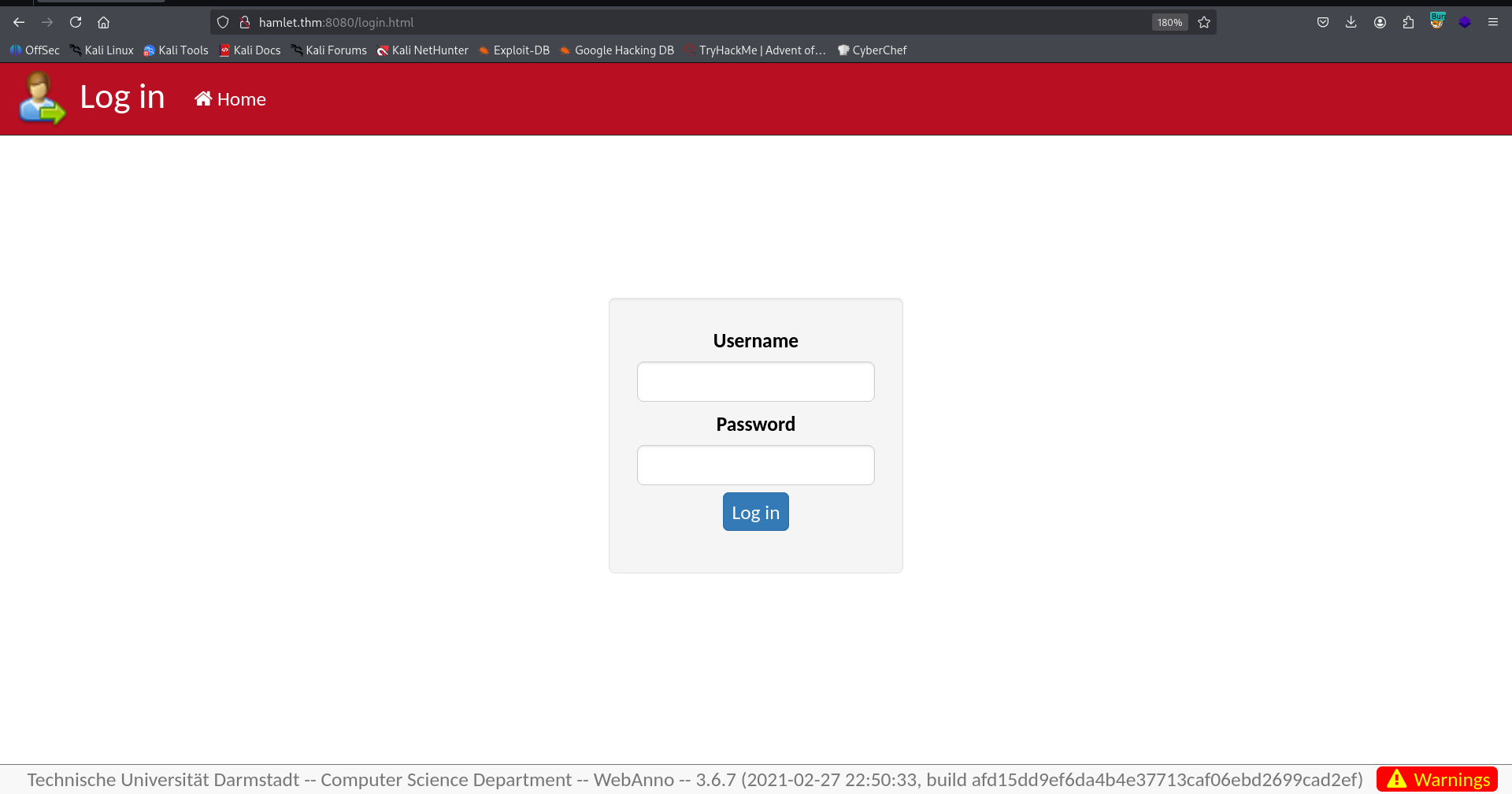Open the account profile menu

(1380, 22)
